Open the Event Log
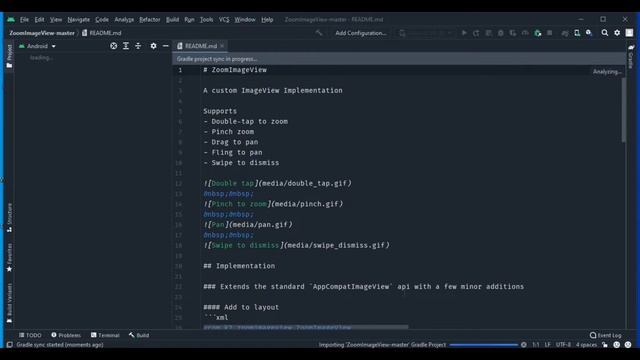The image size is (640, 360). (606, 335)
